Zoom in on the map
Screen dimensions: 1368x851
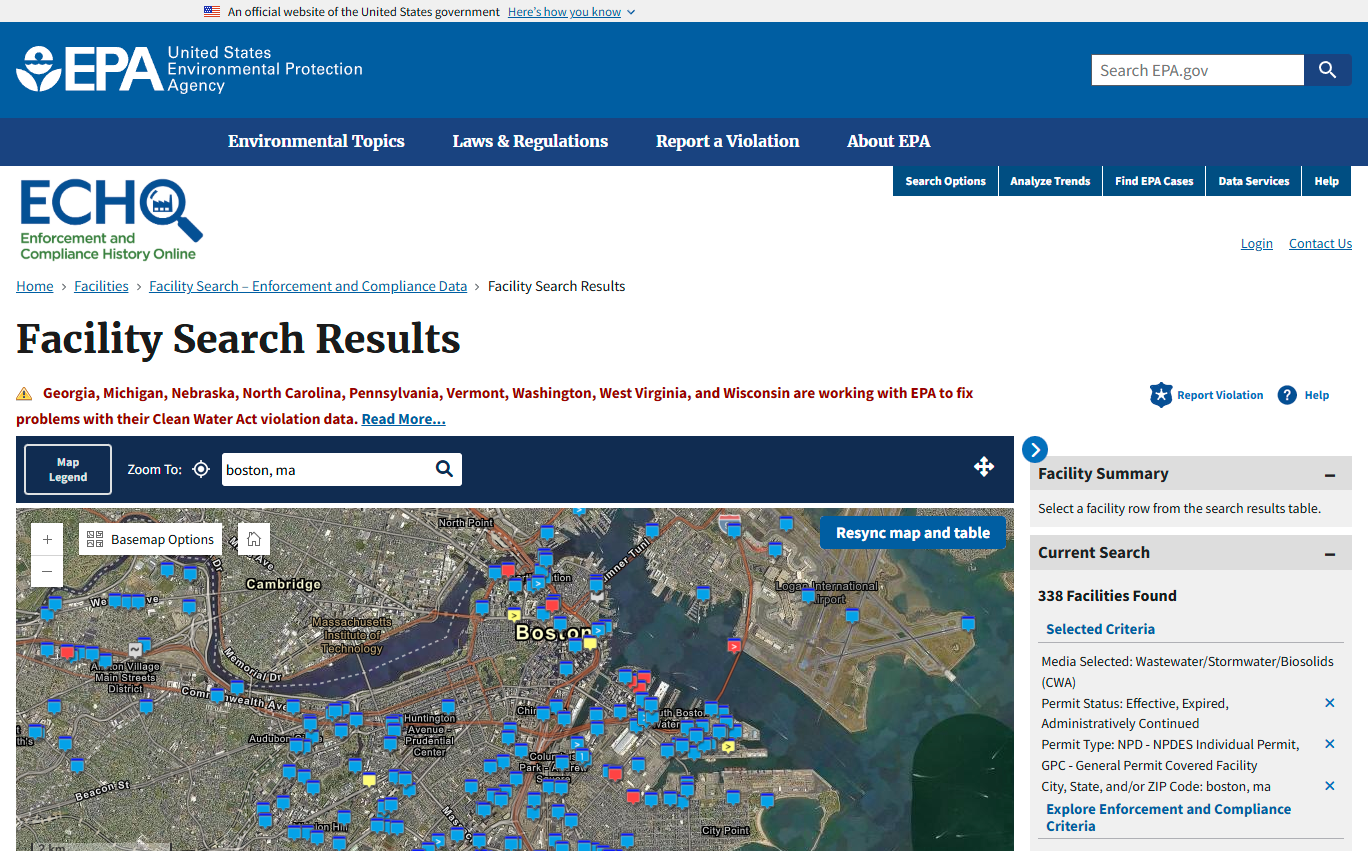click(47, 539)
